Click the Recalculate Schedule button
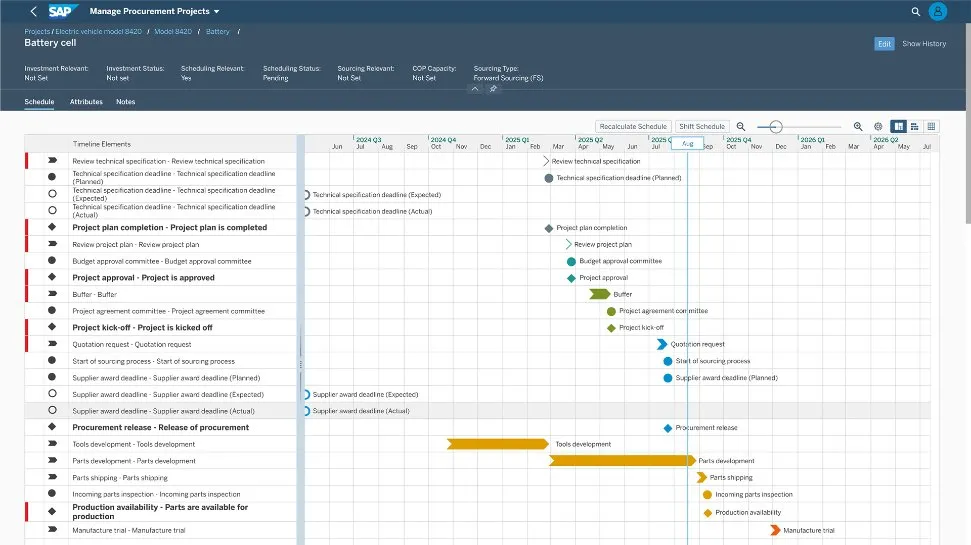 coord(633,127)
